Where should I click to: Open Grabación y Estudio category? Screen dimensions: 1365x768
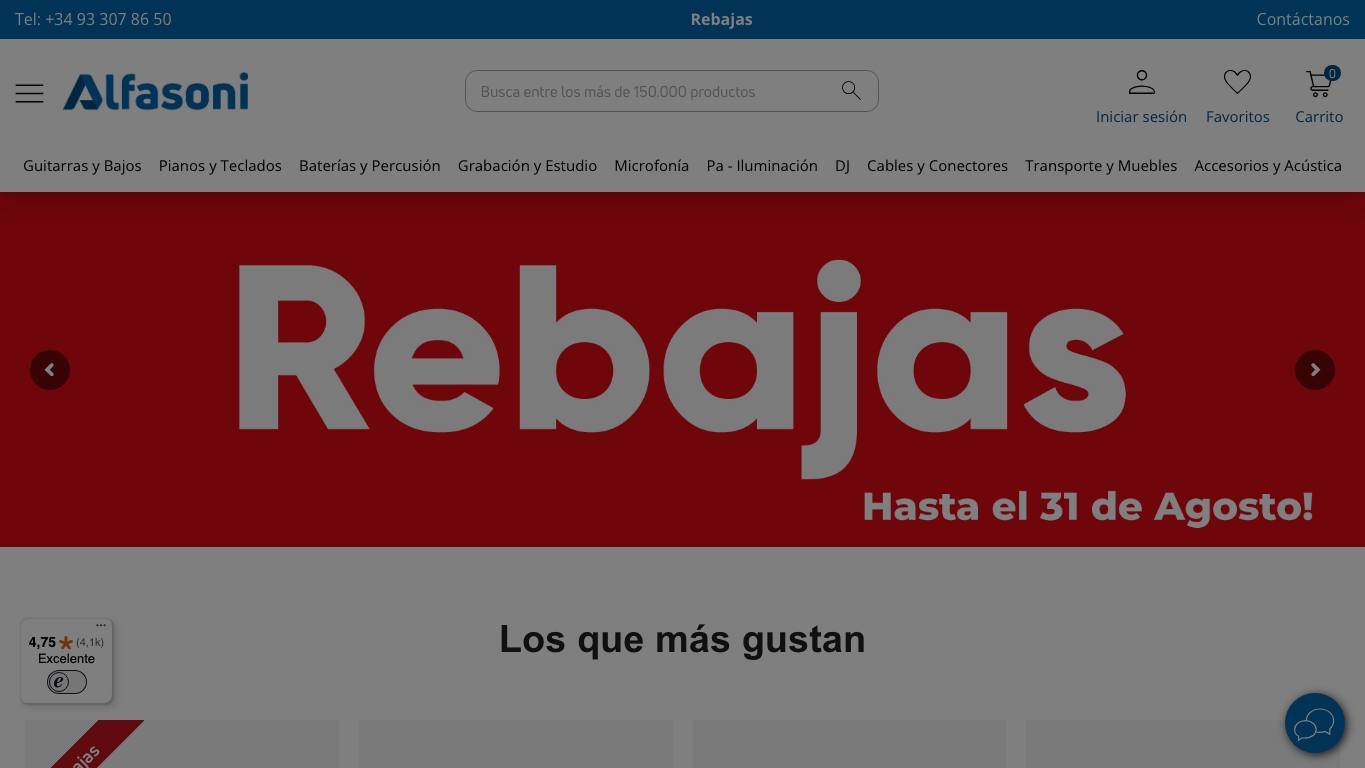527,166
